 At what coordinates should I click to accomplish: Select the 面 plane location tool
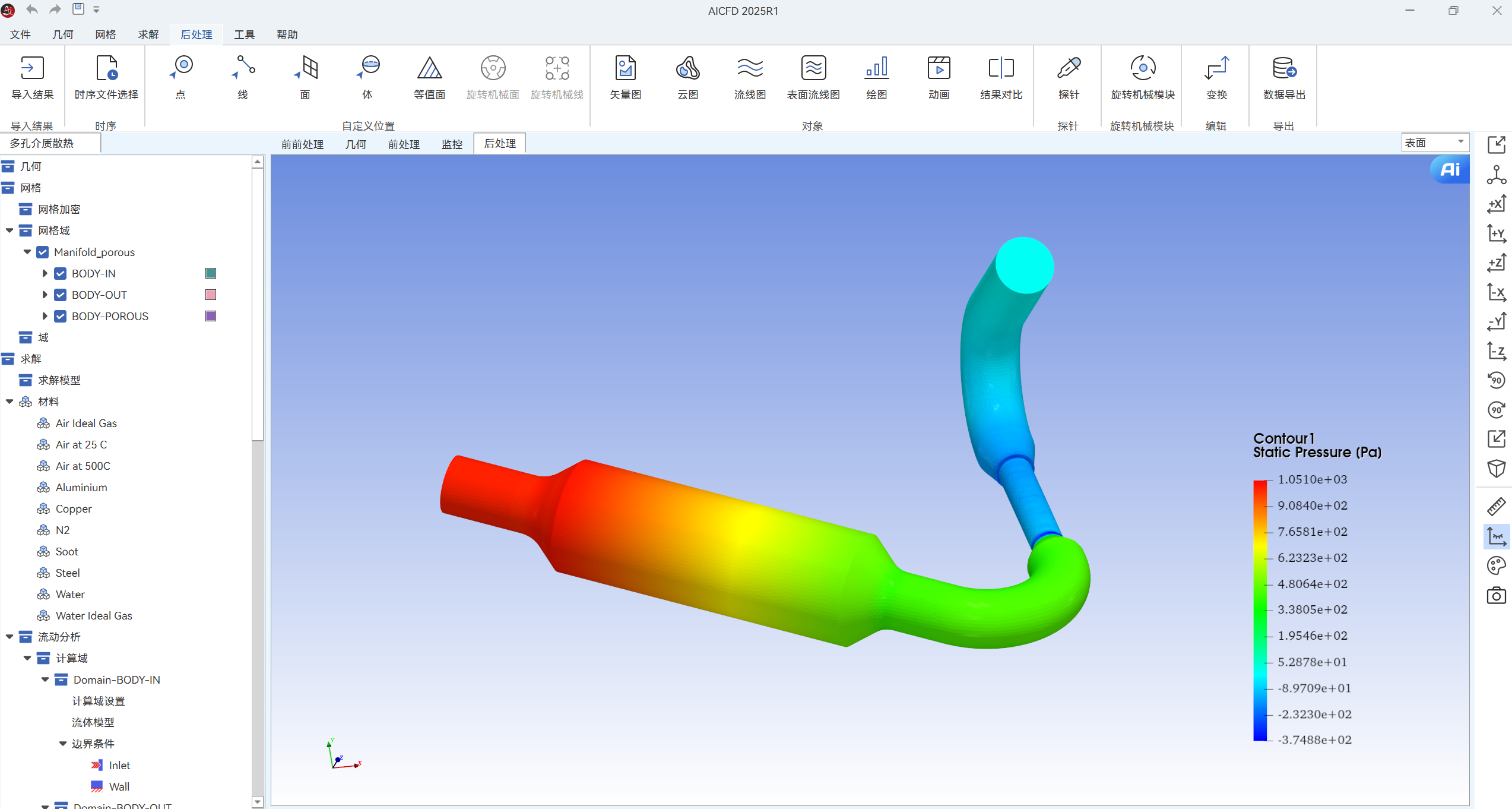tap(305, 78)
